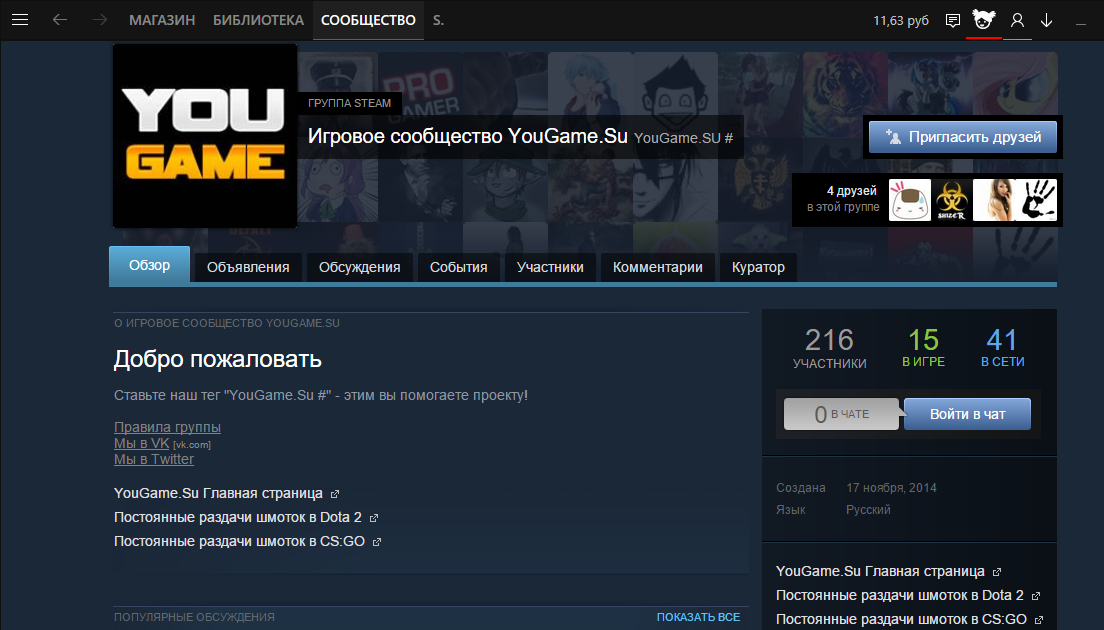
Task: Go back with the left arrow
Action: [60, 20]
